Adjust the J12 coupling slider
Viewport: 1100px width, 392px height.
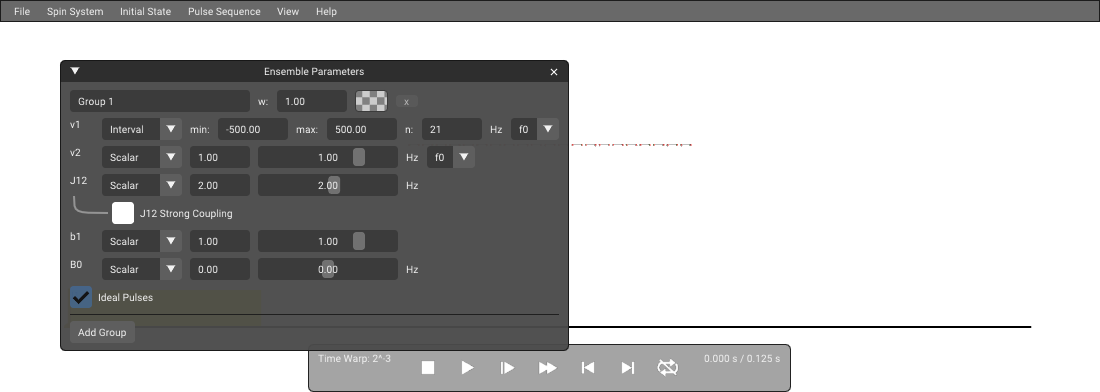(x=328, y=185)
